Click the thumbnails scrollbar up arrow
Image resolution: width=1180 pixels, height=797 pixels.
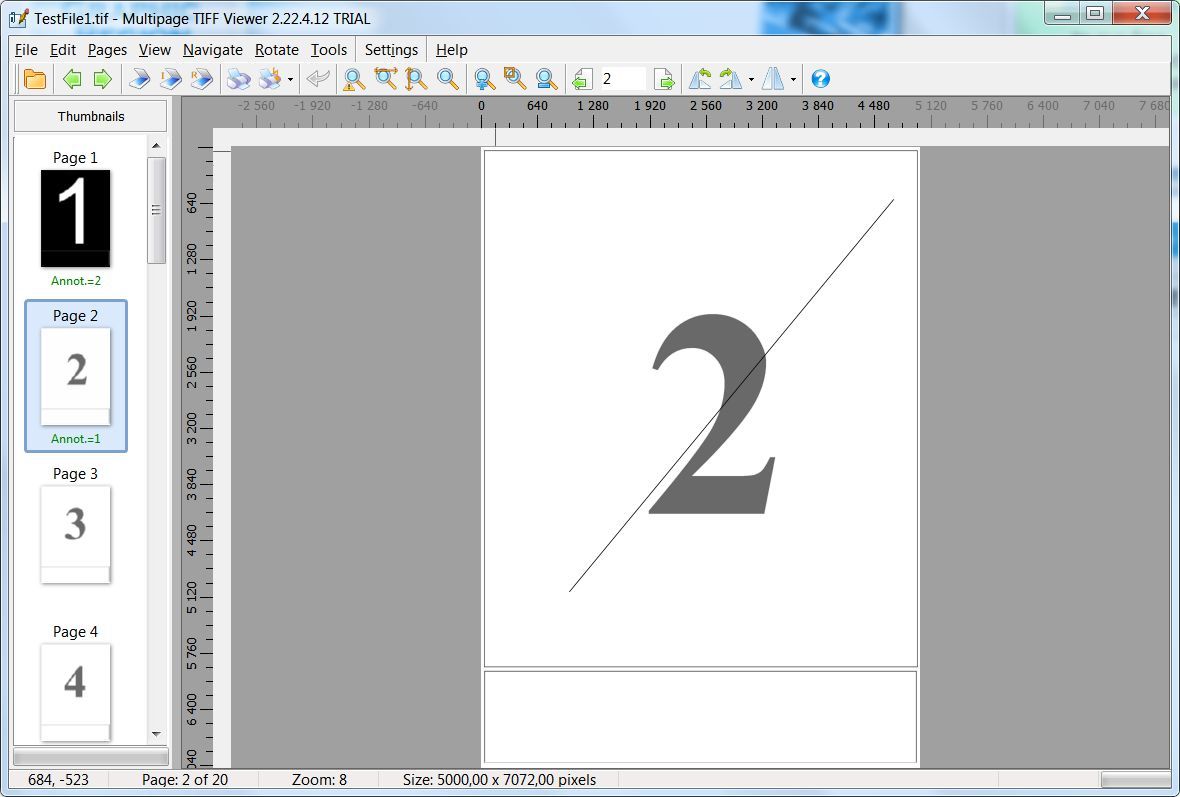(x=157, y=145)
